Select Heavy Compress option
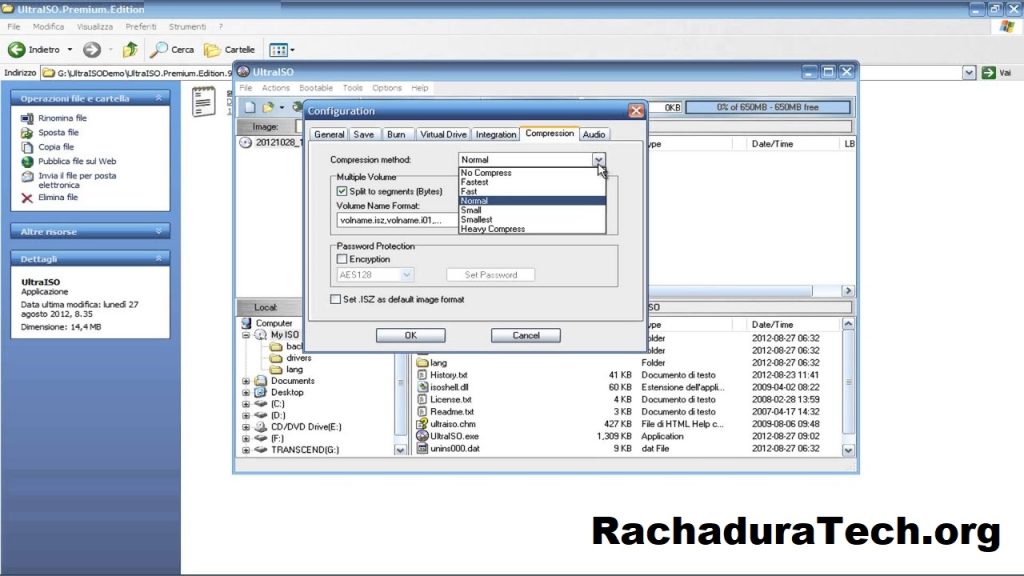The height and width of the screenshot is (576, 1024). coord(532,229)
